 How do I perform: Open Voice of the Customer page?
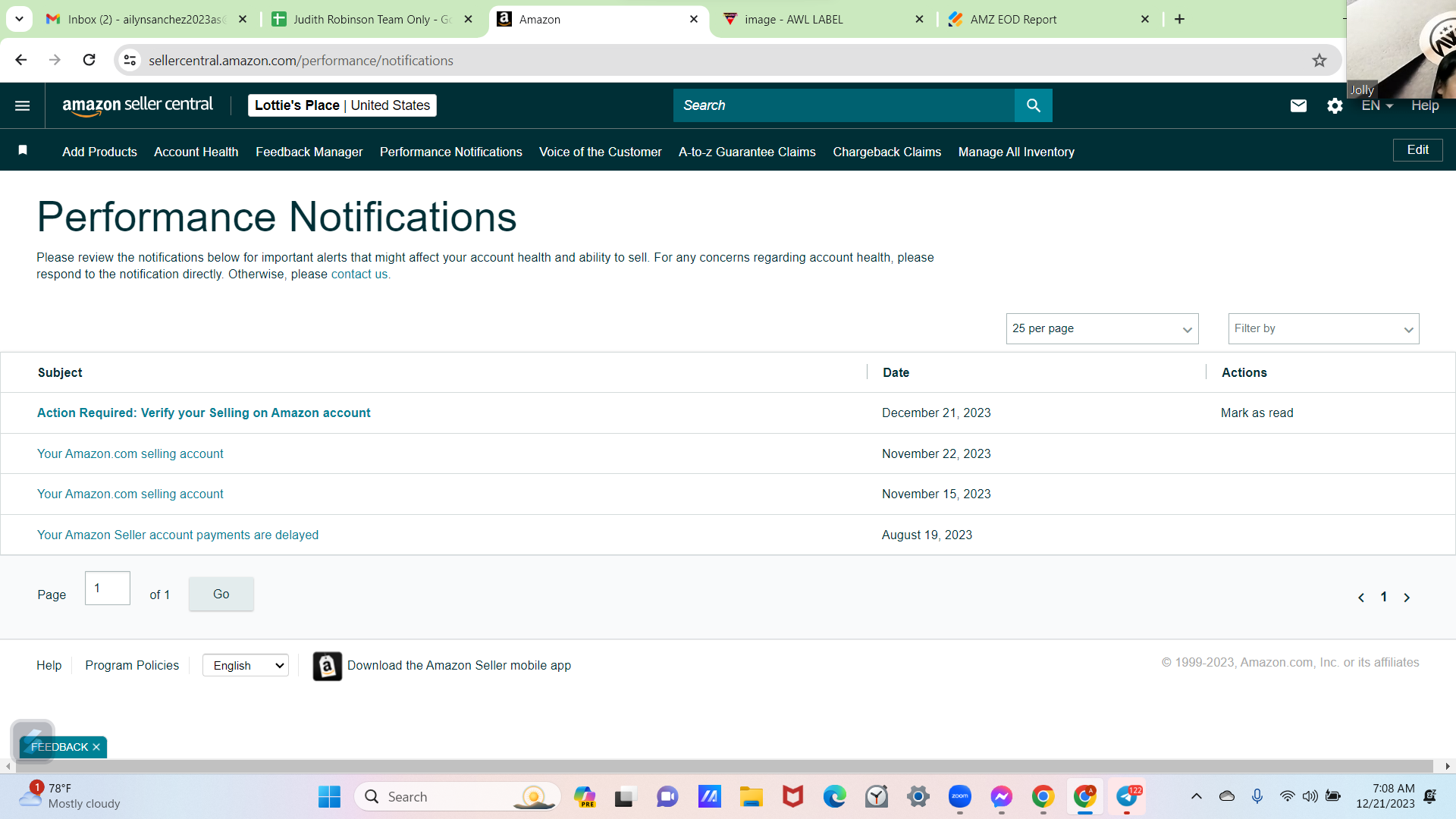[x=600, y=152]
